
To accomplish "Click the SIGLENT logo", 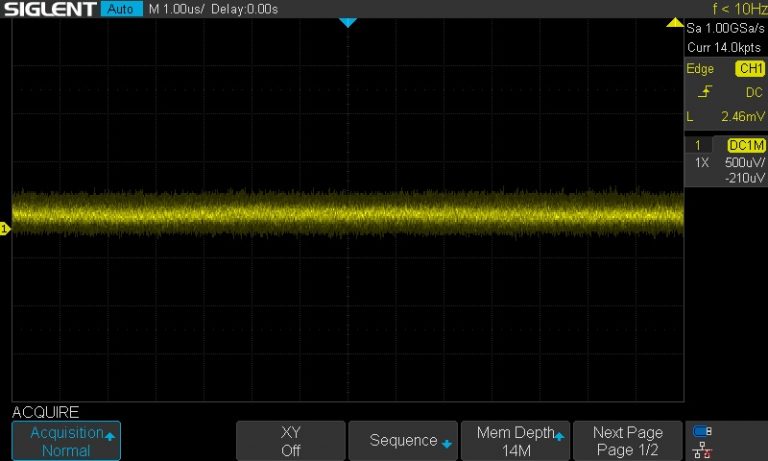I will point(50,9).
